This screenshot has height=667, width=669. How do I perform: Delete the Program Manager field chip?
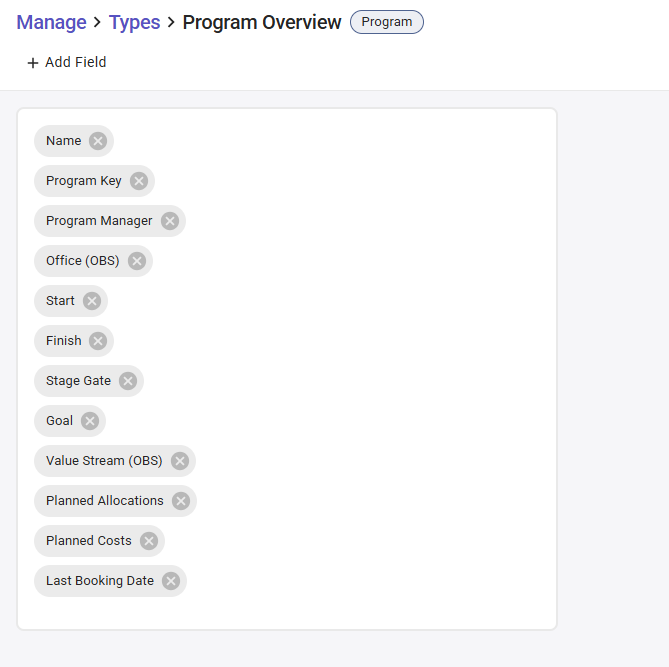point(170,221)
